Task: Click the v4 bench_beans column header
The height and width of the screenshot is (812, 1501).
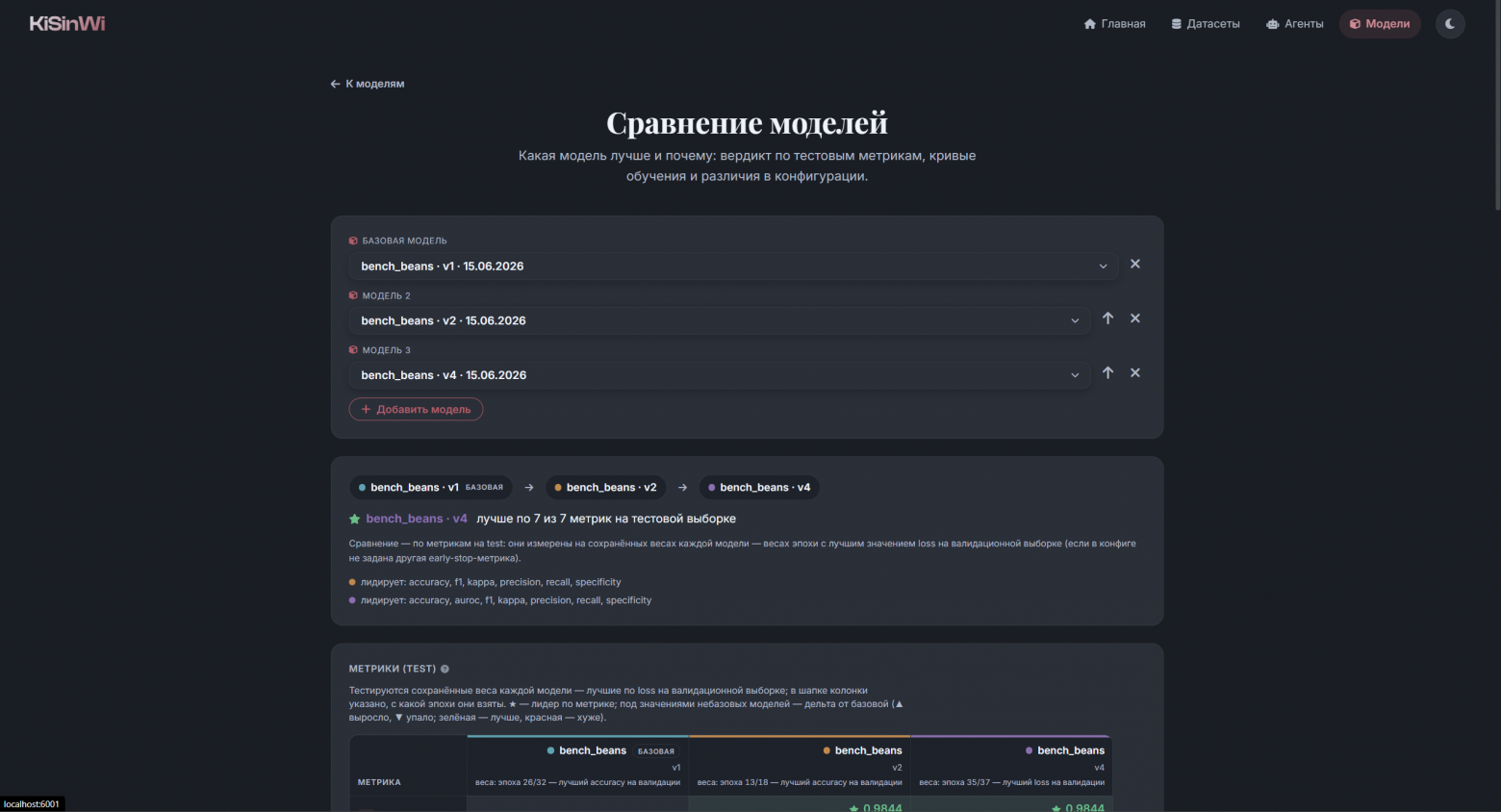Action: pos(1011,766)
